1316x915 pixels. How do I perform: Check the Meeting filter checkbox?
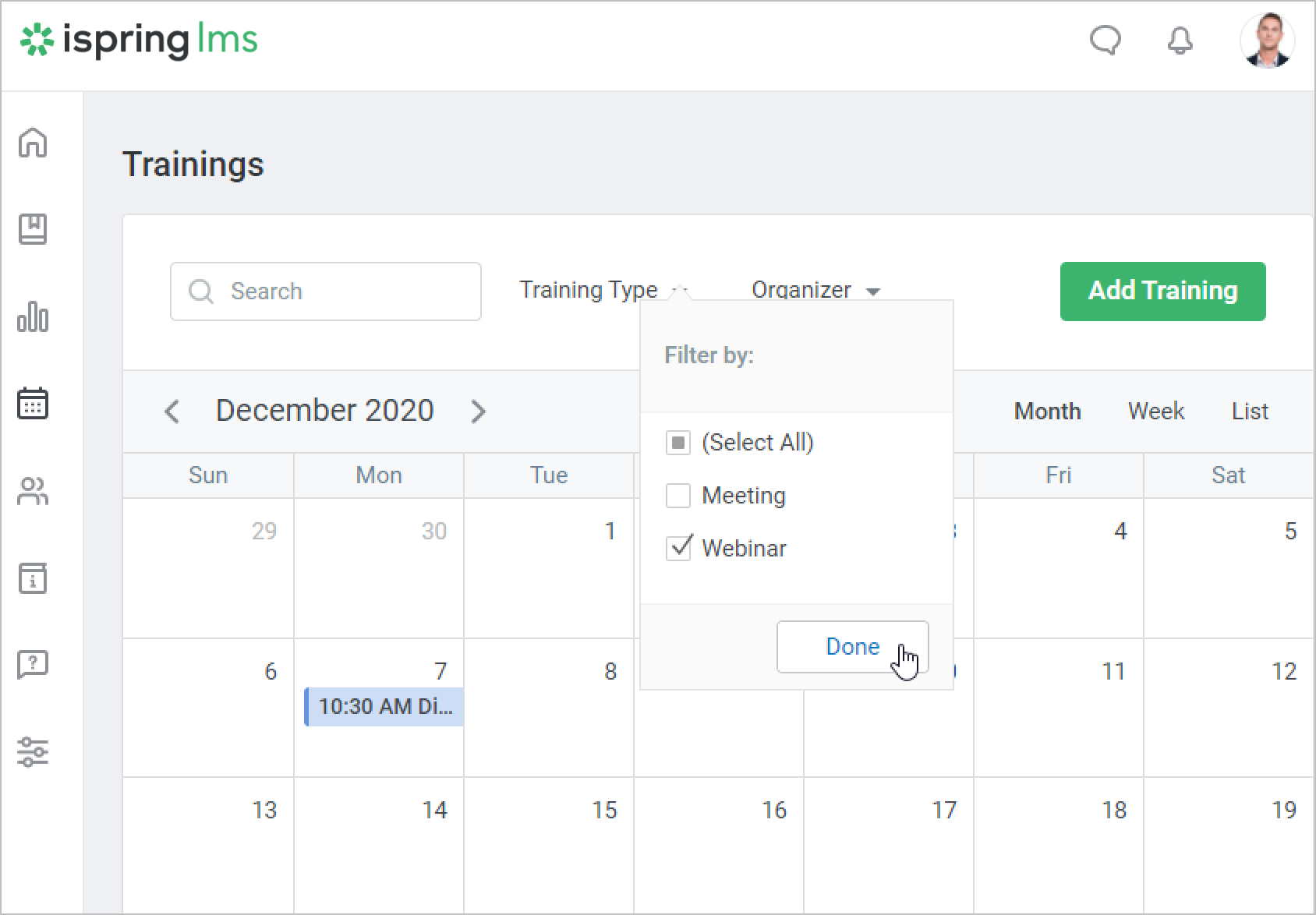pyautogui.click(x=678, y=496)
